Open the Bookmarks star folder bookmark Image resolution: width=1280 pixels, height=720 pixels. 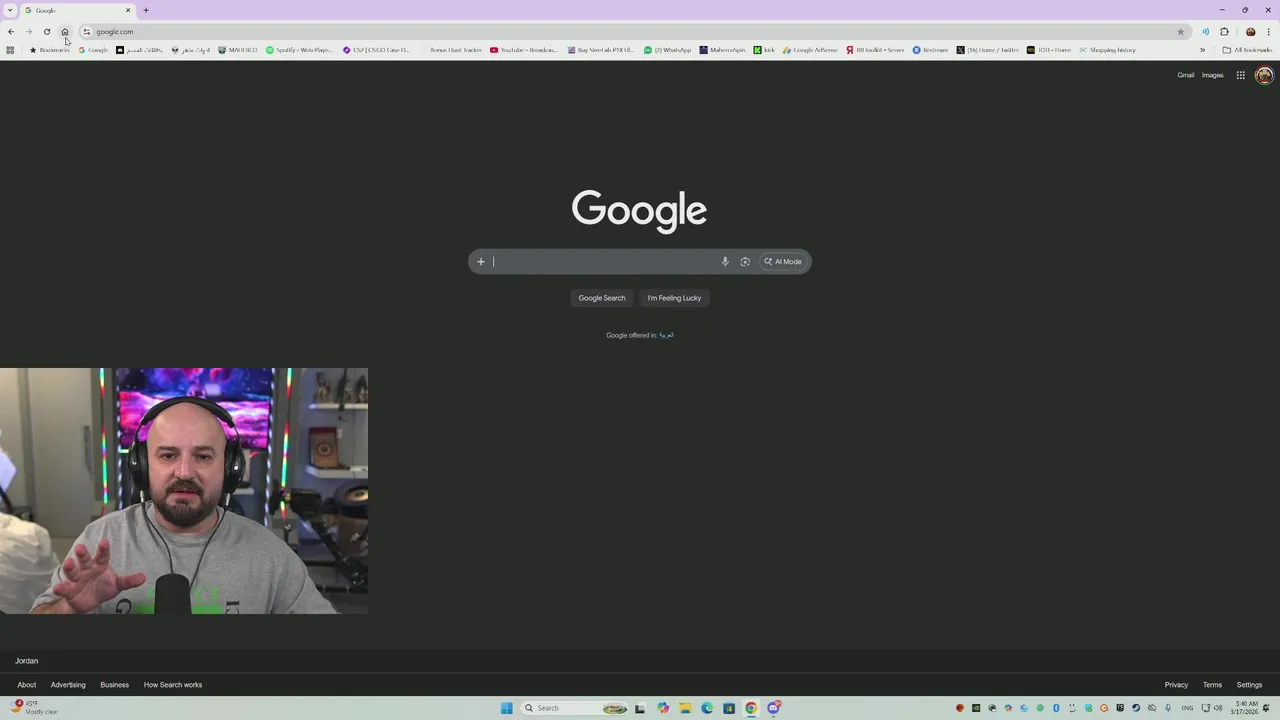pyautogui.click(x=49, y=50)
